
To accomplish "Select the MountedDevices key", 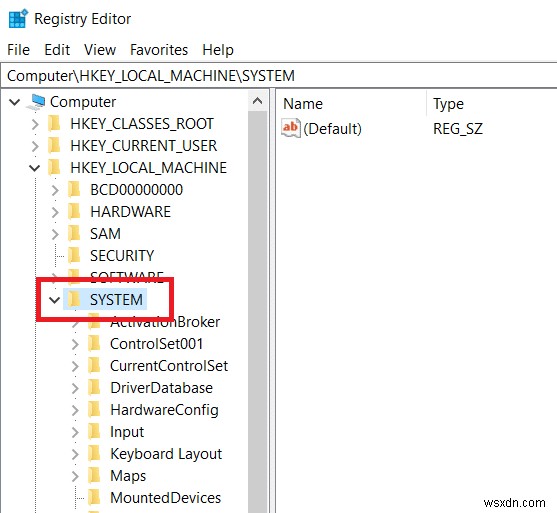I will click(x=165, y=499).
